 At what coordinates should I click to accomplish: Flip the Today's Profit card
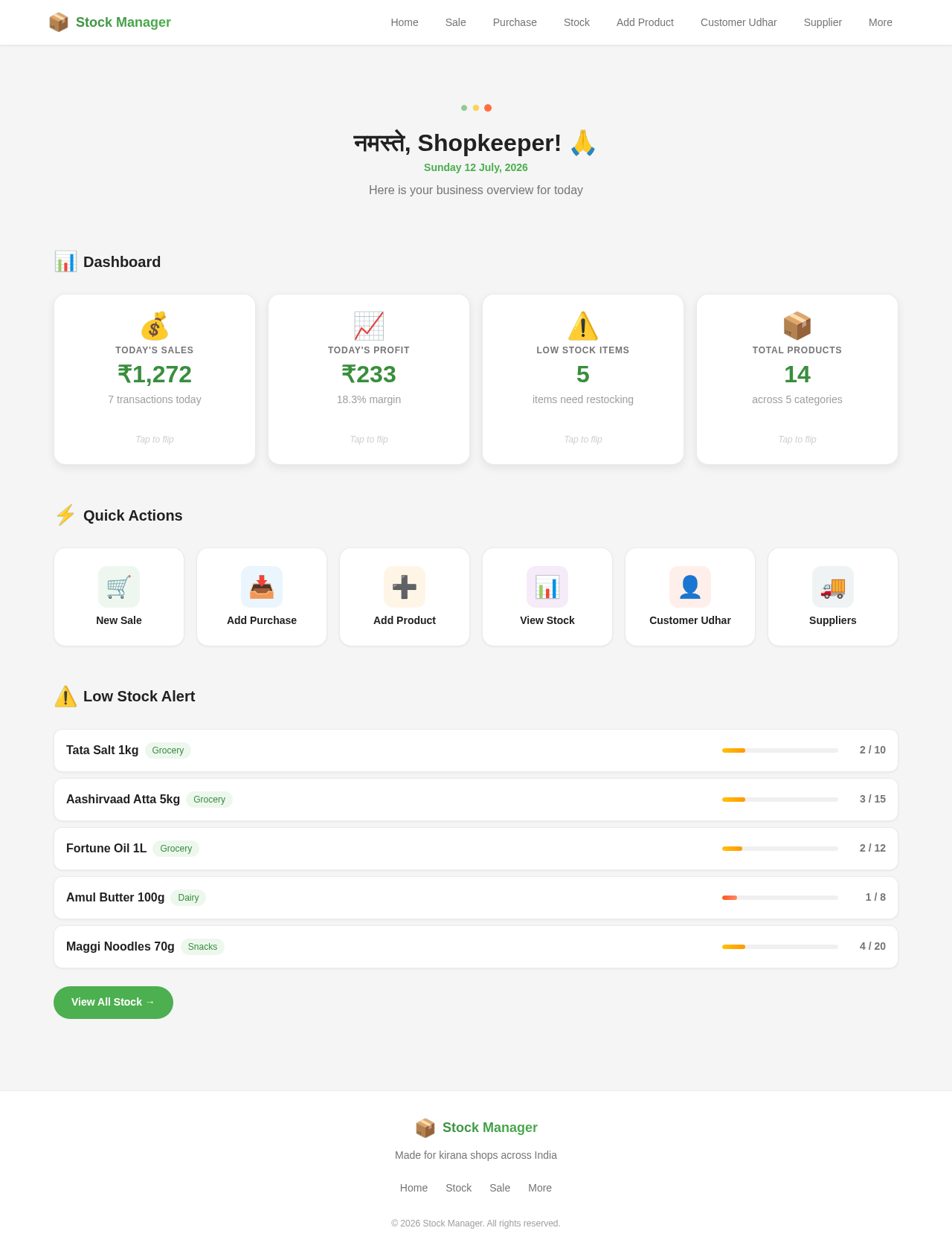point(369,379)
